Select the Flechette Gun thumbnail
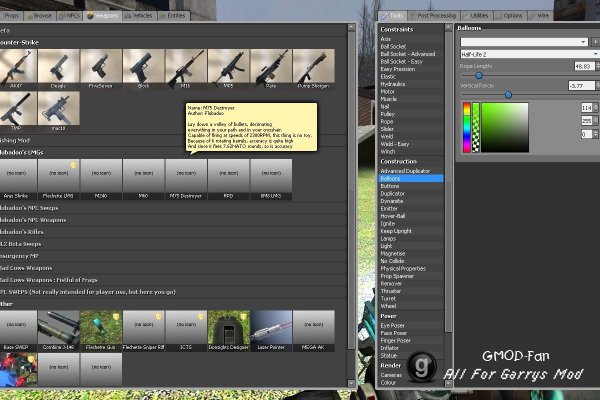The width and height of the screenshot is (600, 400). (101, 331)
